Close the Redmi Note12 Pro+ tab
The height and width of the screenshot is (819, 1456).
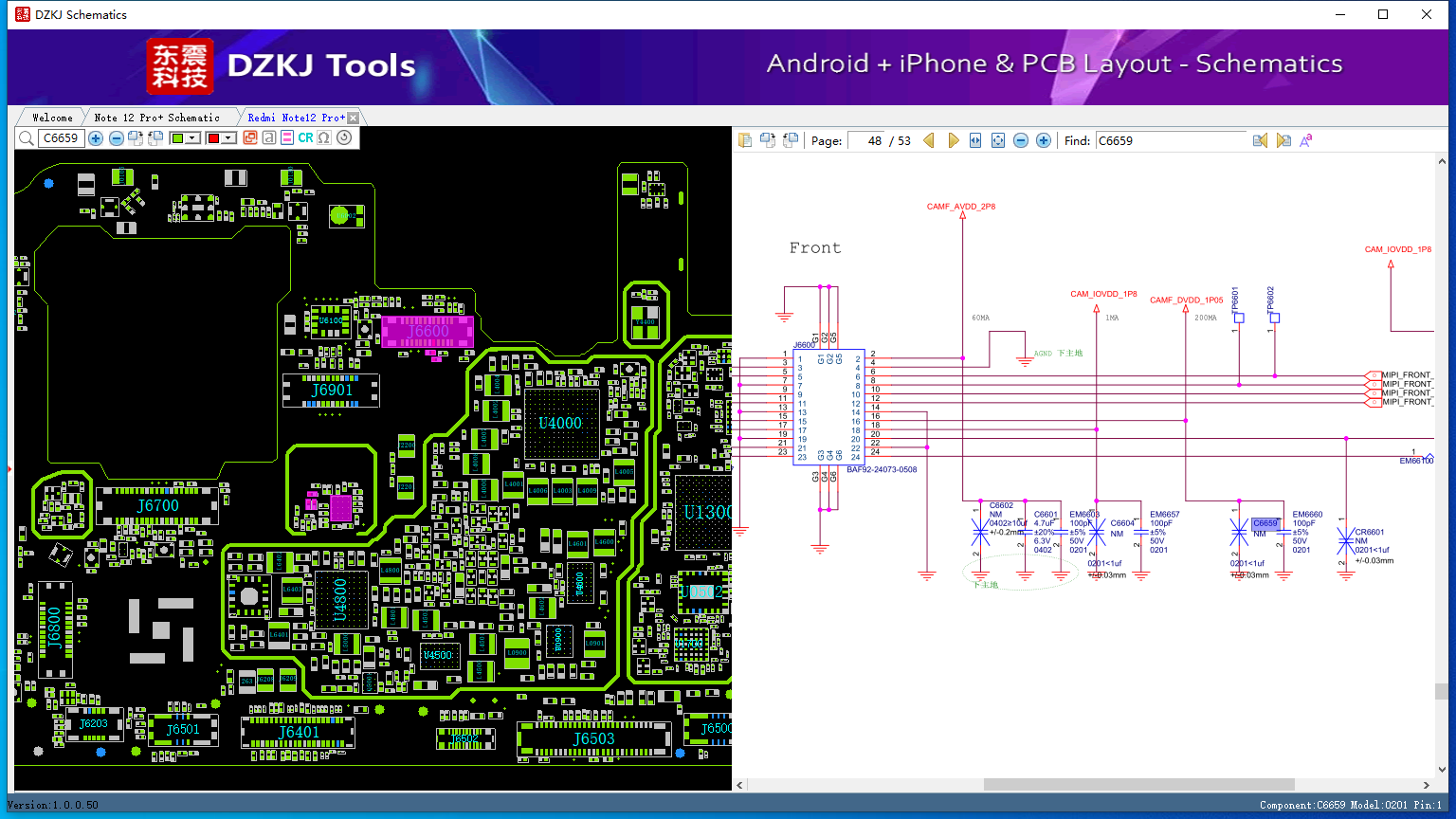(x=354, y=118)
